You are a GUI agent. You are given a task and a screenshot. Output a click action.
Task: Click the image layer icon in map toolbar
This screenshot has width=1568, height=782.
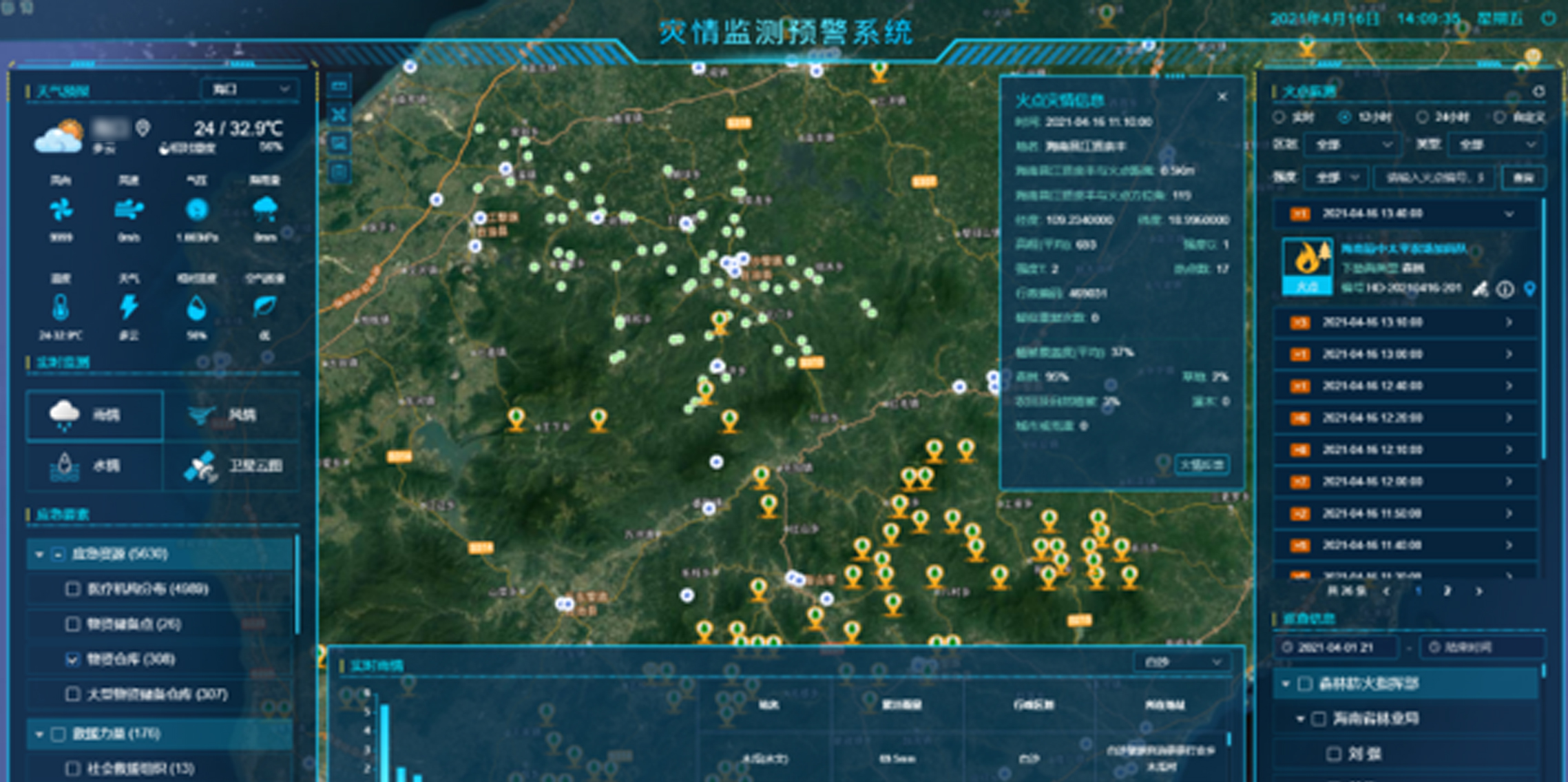tap(339, 143)
